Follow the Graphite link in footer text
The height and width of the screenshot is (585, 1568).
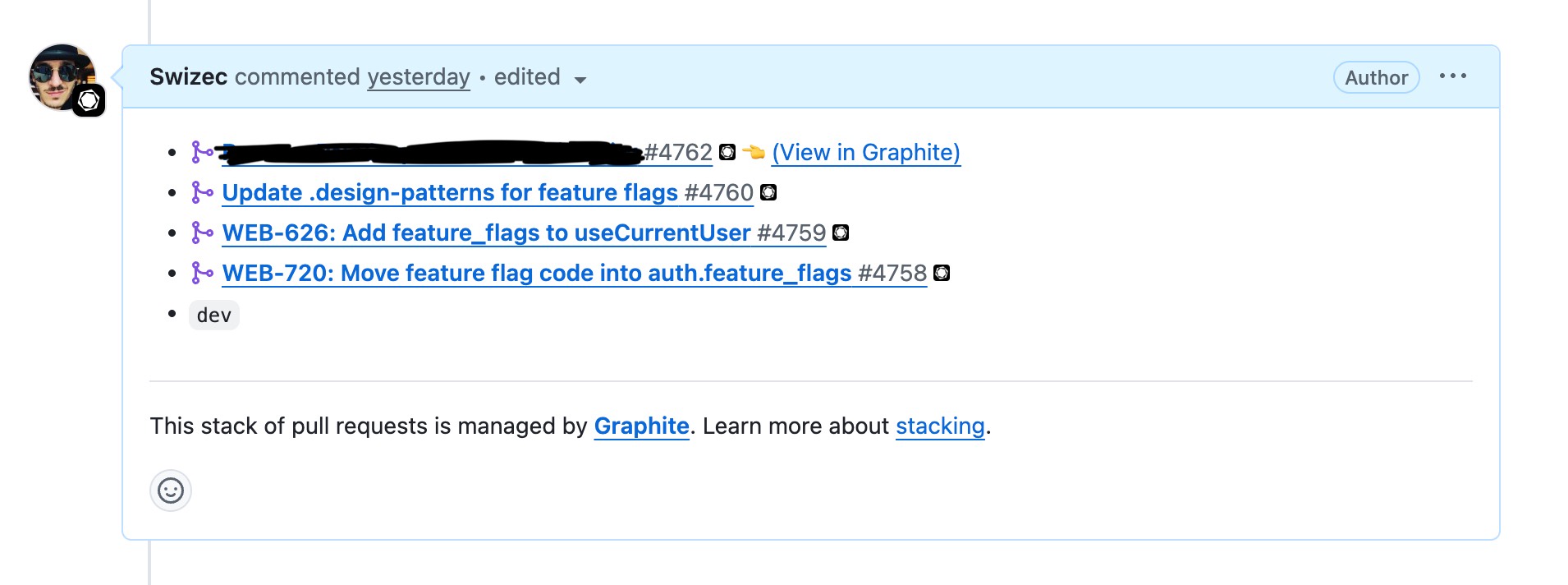coord(641,426)
